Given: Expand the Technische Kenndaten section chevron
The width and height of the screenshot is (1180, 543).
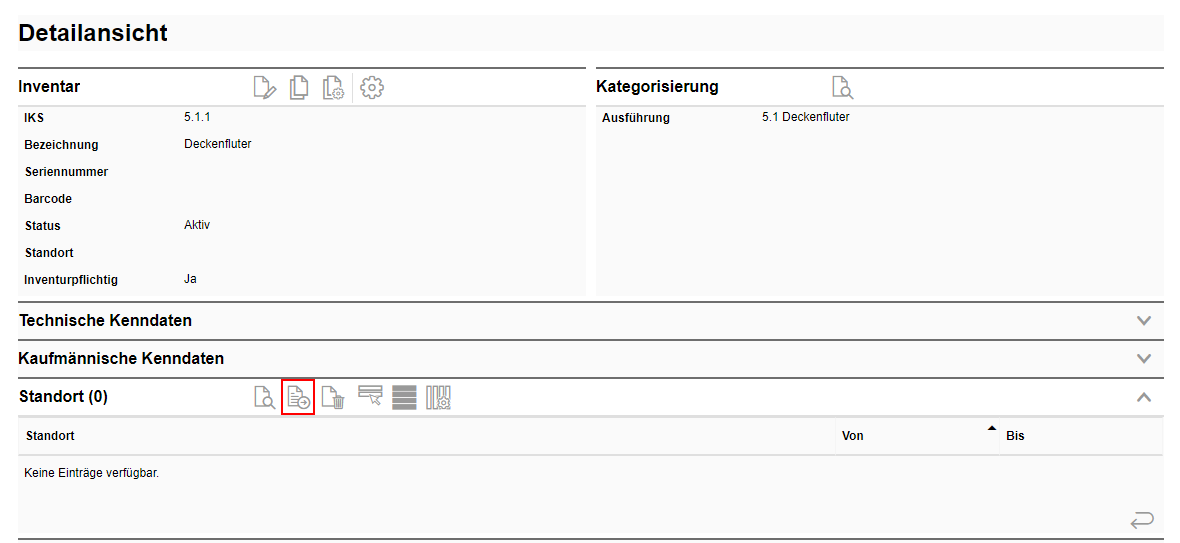Looking at the screenshot, I should [1144, 321].
